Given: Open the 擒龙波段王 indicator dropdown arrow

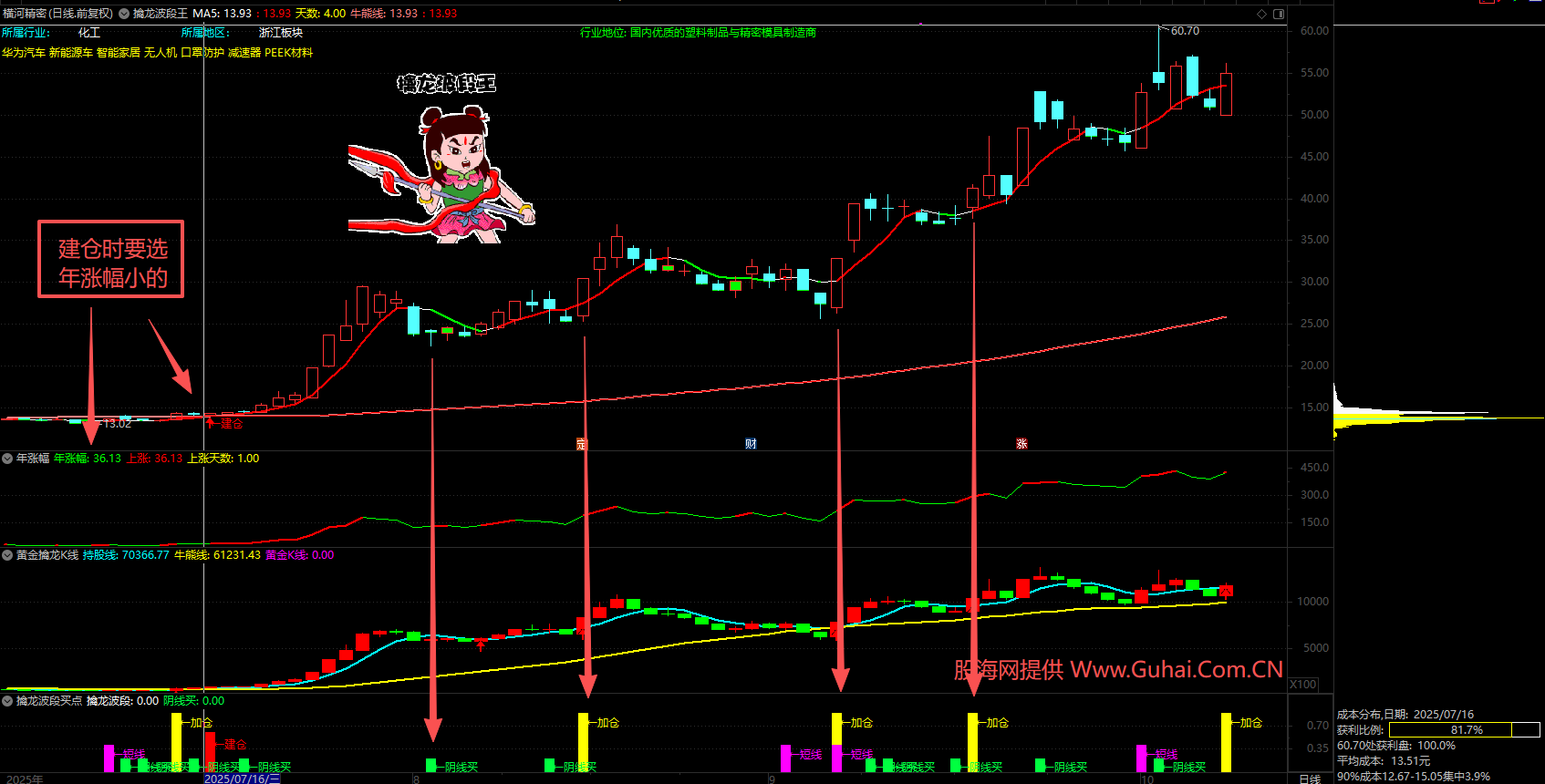Looking at the screenshot, I should [124, 14].
